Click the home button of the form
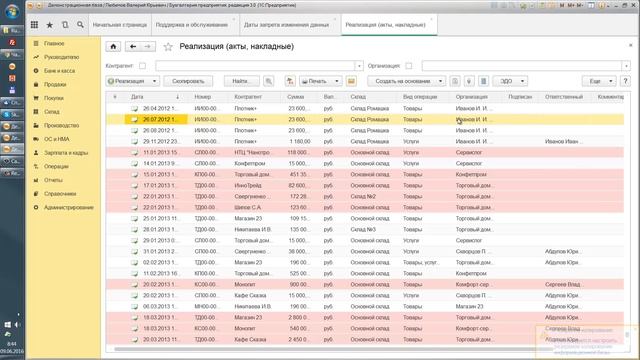 click(x=113, y=47)
